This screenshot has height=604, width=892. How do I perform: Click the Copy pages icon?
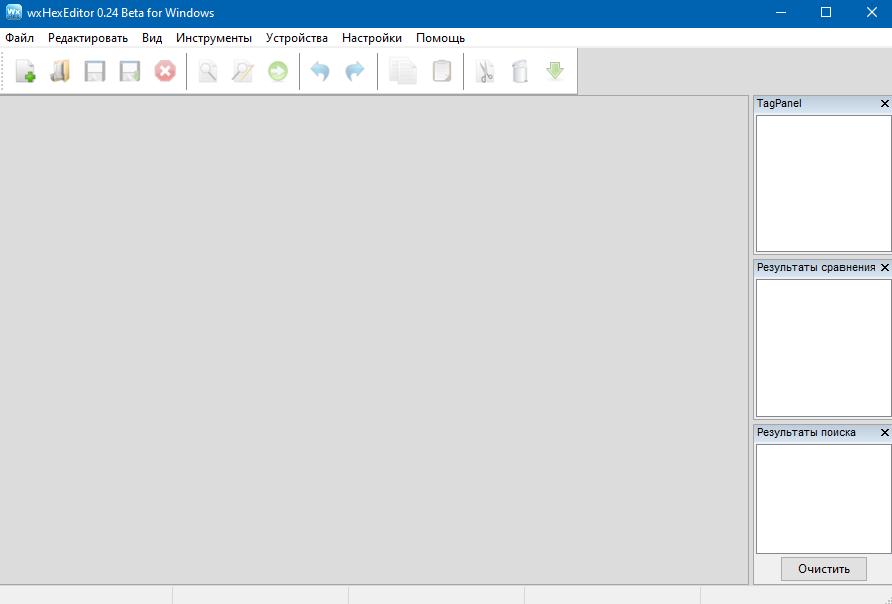point(403,72)
